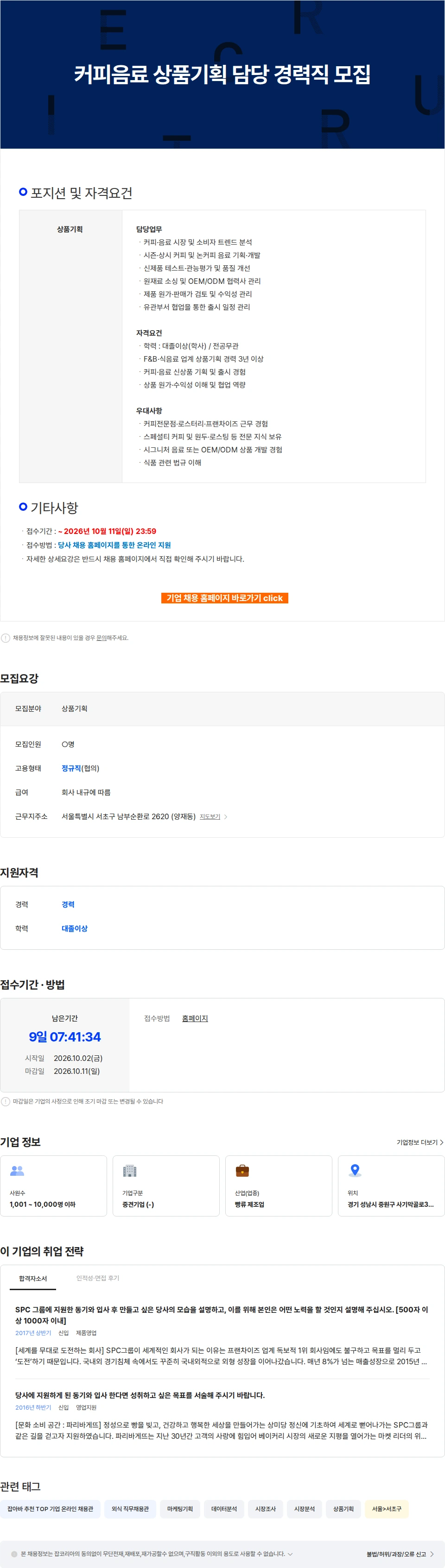Switch to the 합격자소서 tab
This screenshot has width=445, height=1568.
[33, 1278]
